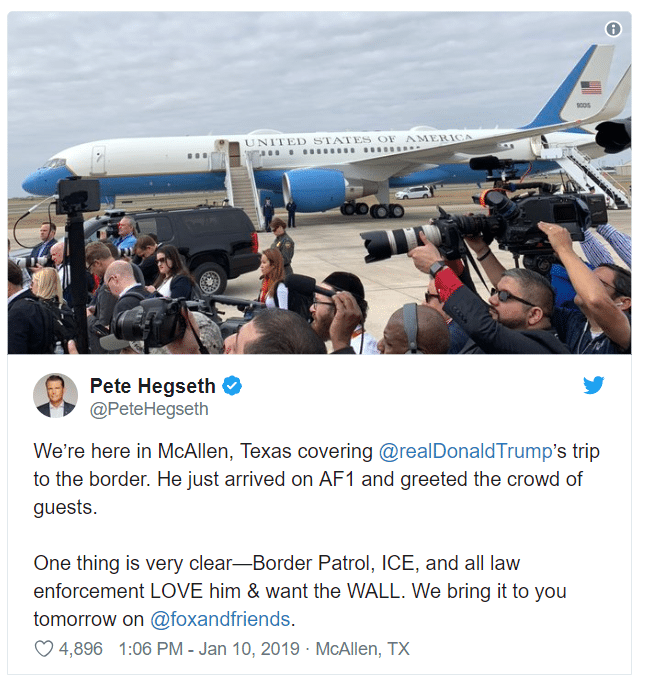Click the tweet paragraph starting "We're here in McAllen"
The height and width of the screenshot is (675, 649).
pos(316,479)
